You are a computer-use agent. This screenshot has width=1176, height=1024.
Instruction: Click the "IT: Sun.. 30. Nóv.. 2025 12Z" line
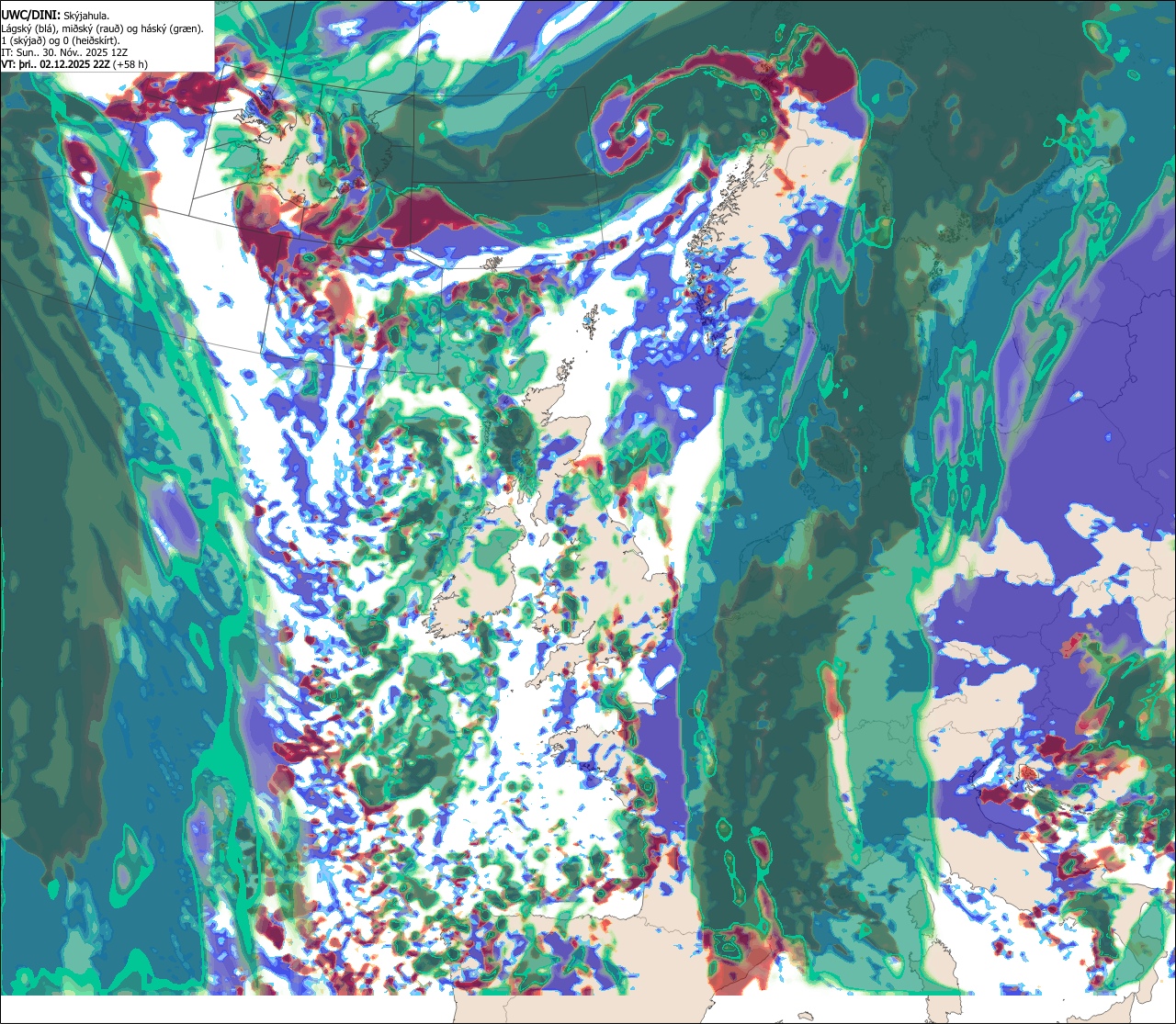pos(64,52)
